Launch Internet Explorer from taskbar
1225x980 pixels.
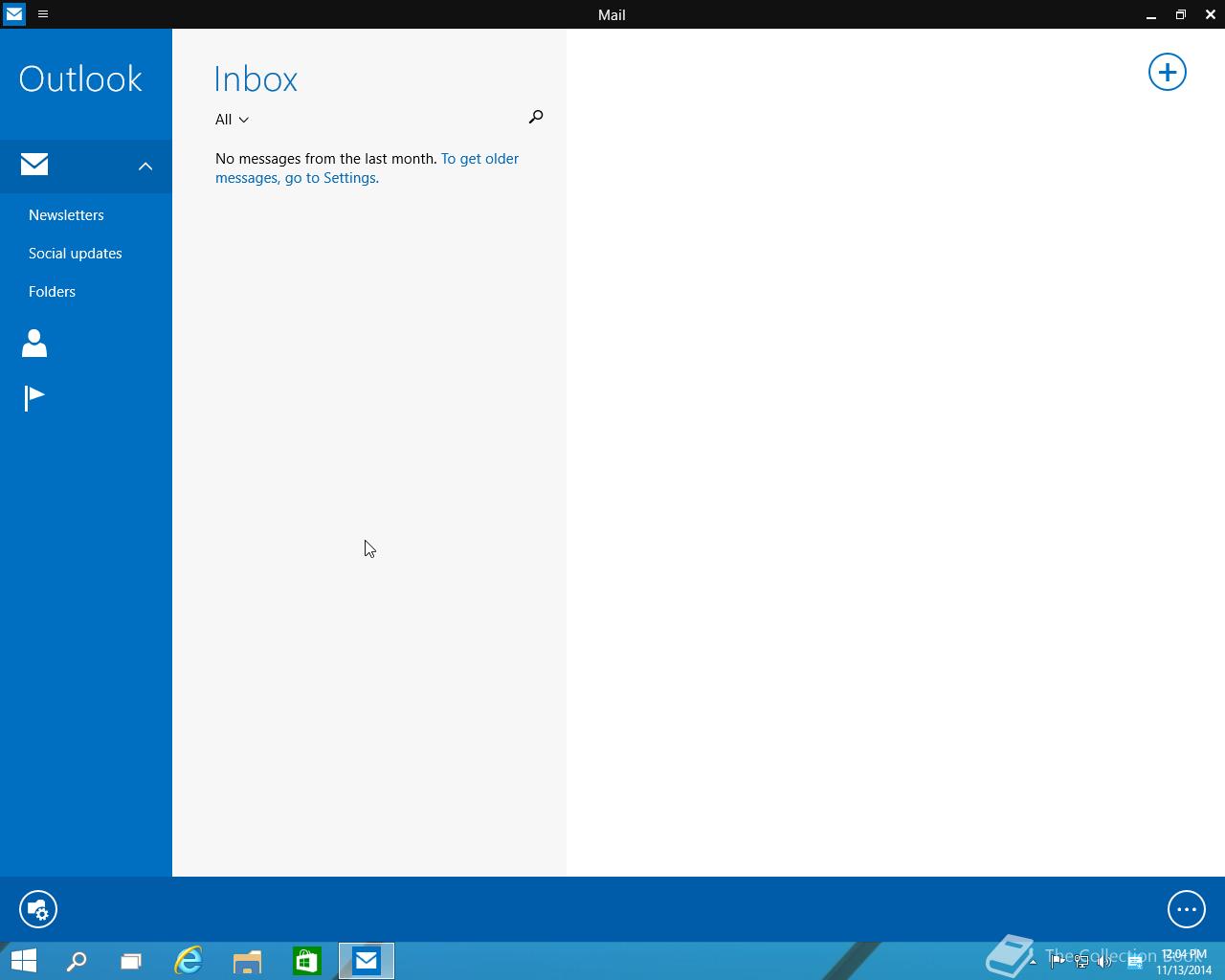point(189,961)
